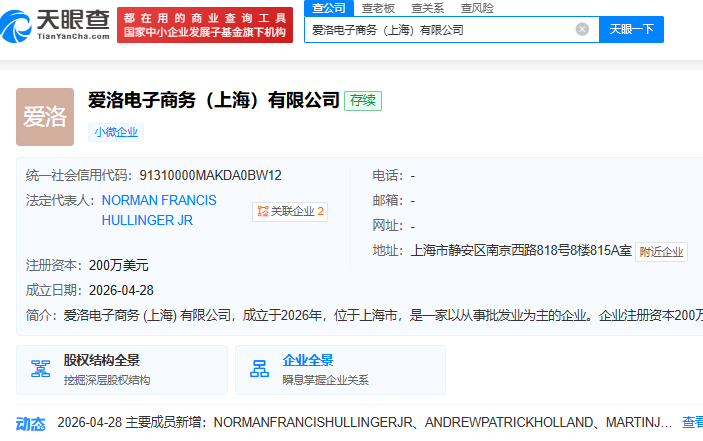Switch to the 查公司 tab
703x441 pixels.
click(x=329, y=8)
